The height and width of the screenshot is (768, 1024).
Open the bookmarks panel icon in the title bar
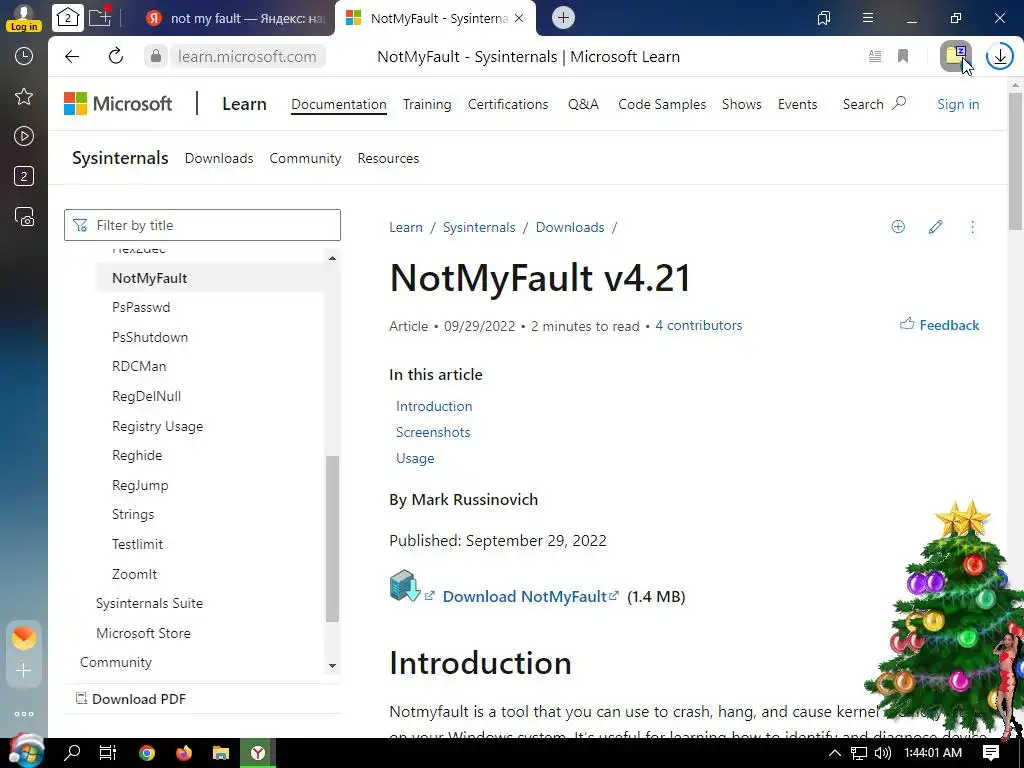[x=824, y=18]
